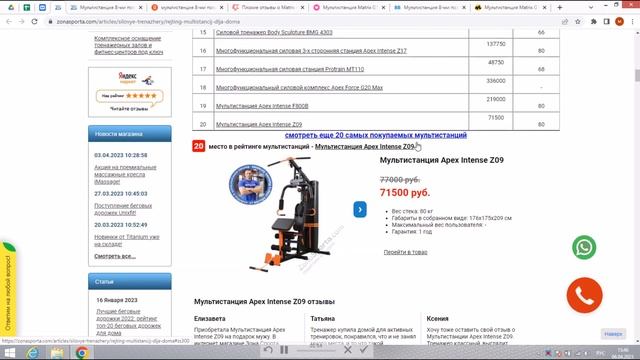Viewport: 640px width, 360px height.
Task: Switch to the fourth pinned tab
Action: click(x=58, y=7)
